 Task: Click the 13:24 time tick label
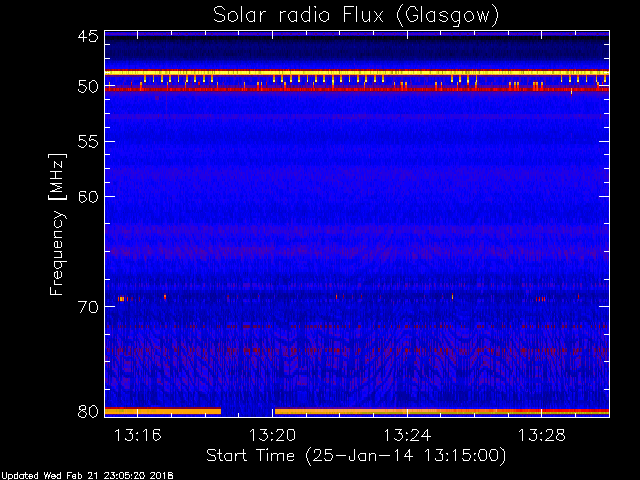pyautogui.click(x=407, y=435)
